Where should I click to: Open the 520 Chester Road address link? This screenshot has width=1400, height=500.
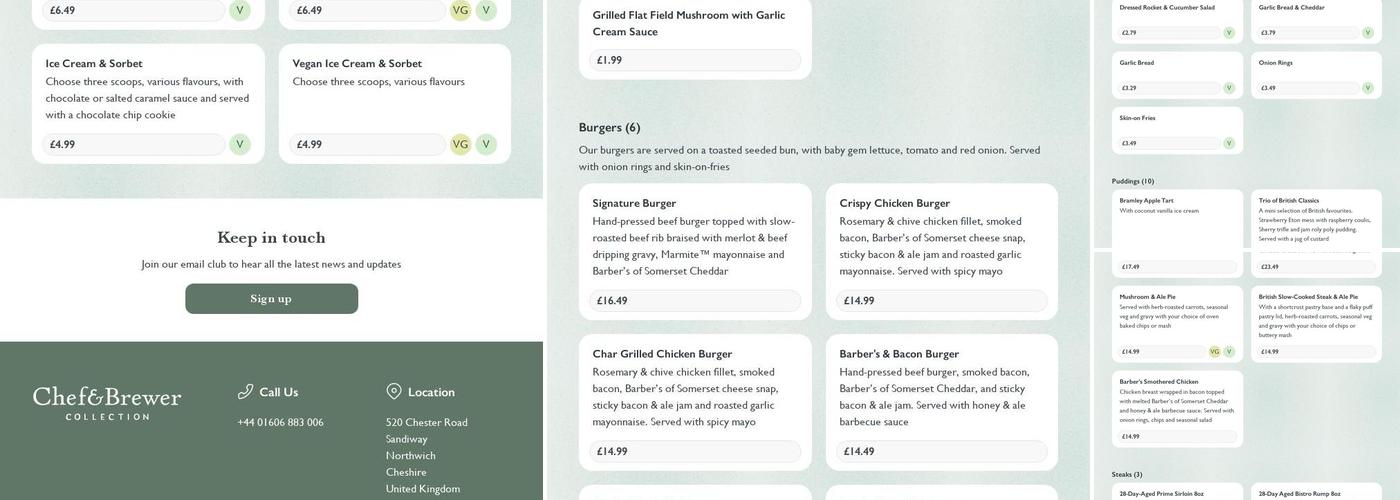pyautogui.click(x=427, y=423)
